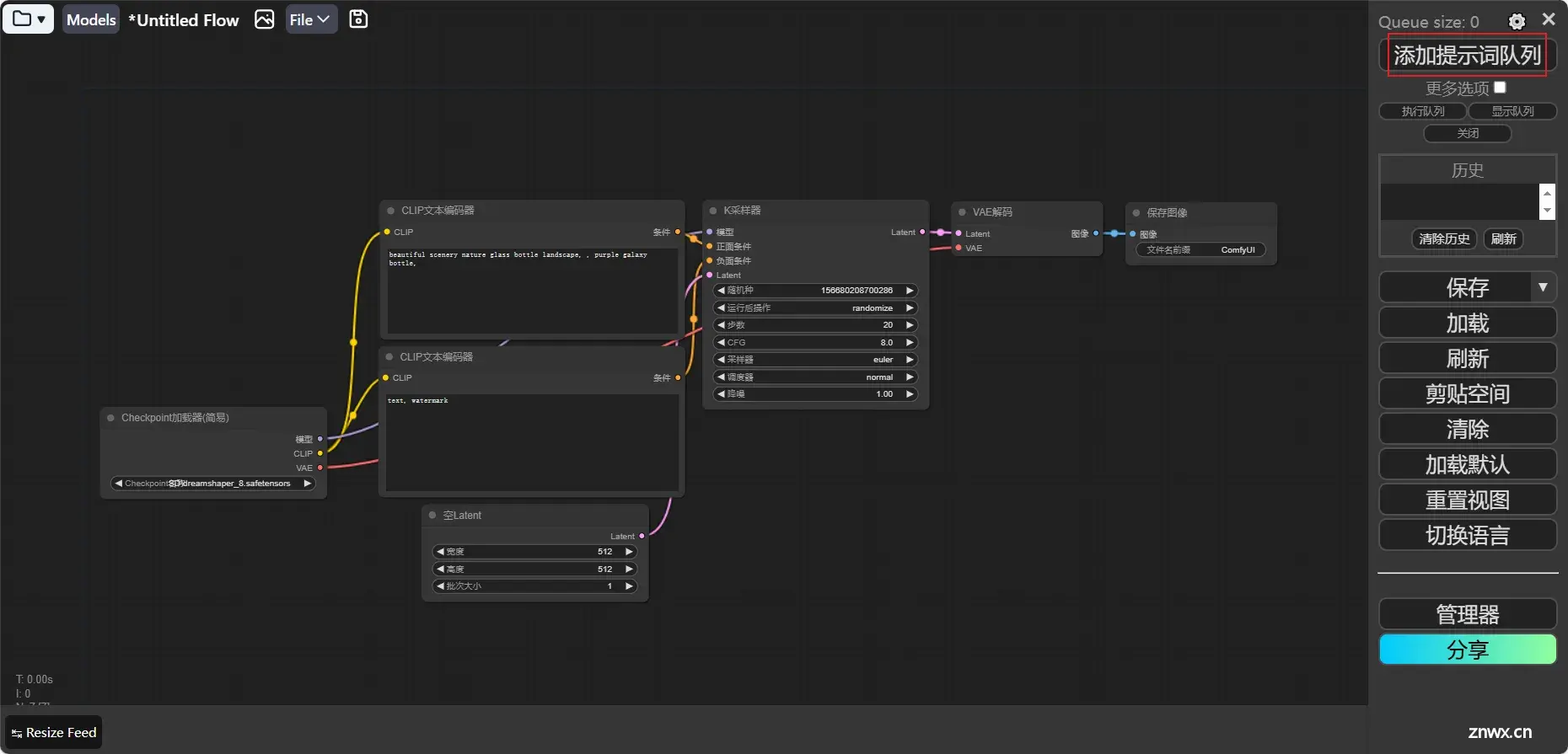Collapse the top CLIP文本编码器 node dot
This screenshot has height=754, width=1568.
click(390, 211)
